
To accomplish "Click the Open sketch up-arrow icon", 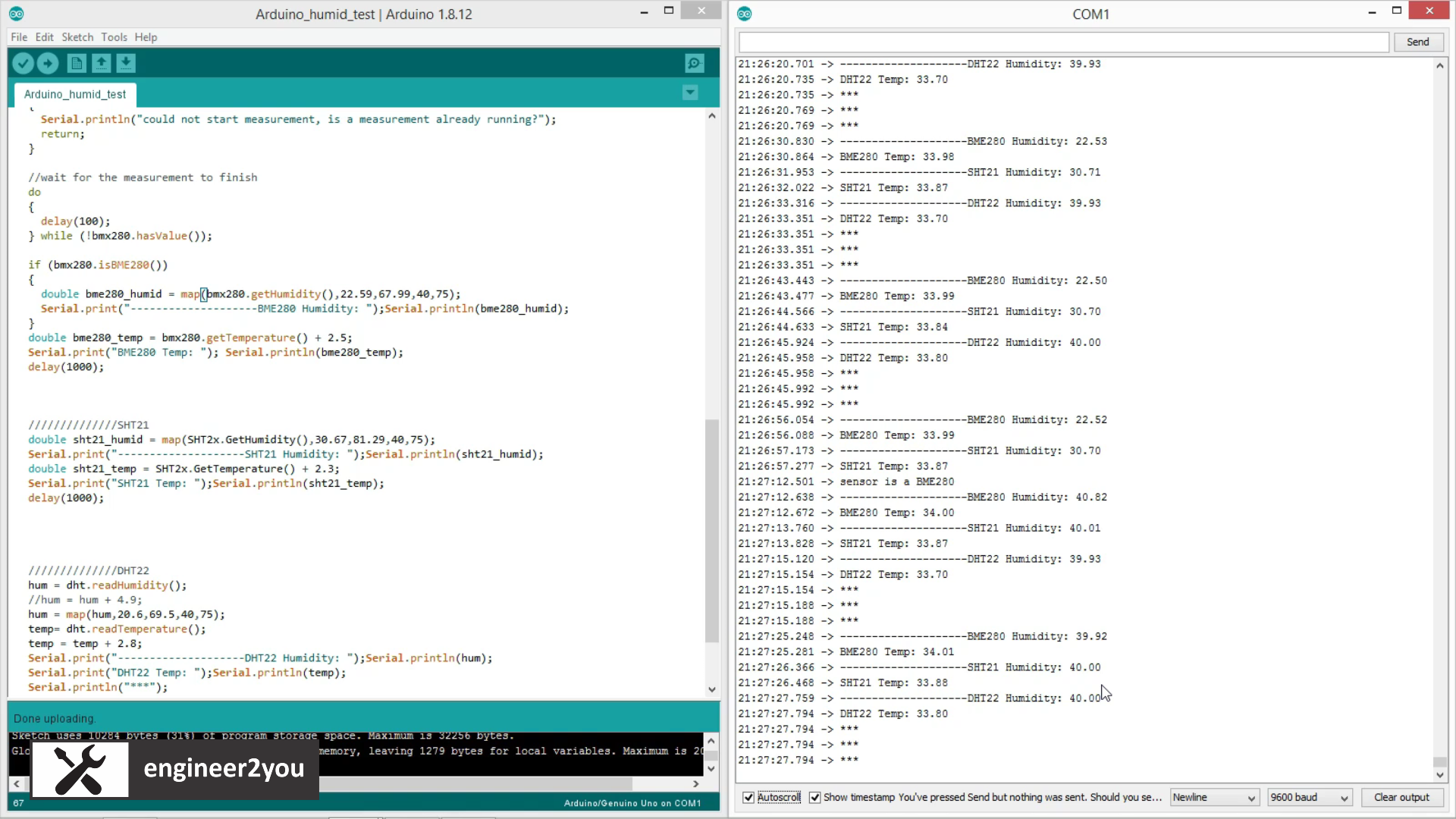I will pyautogui.click(x=101, y=64).
